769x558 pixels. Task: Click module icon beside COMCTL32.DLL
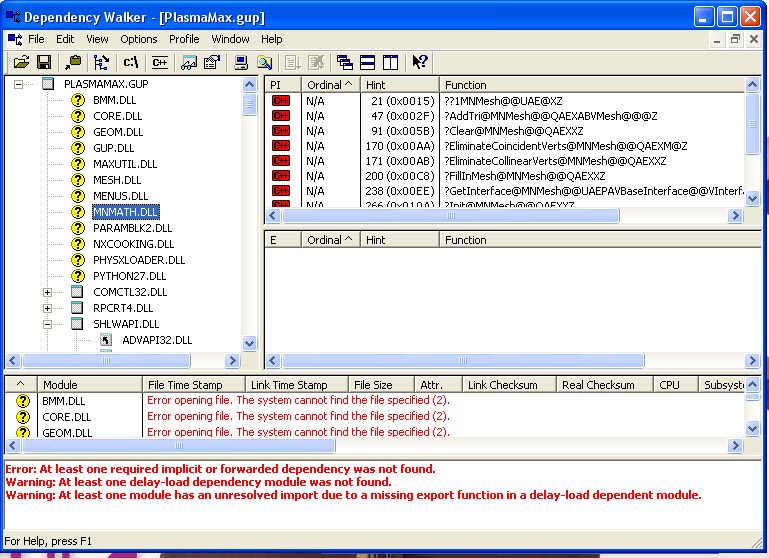tap(77, 292)
